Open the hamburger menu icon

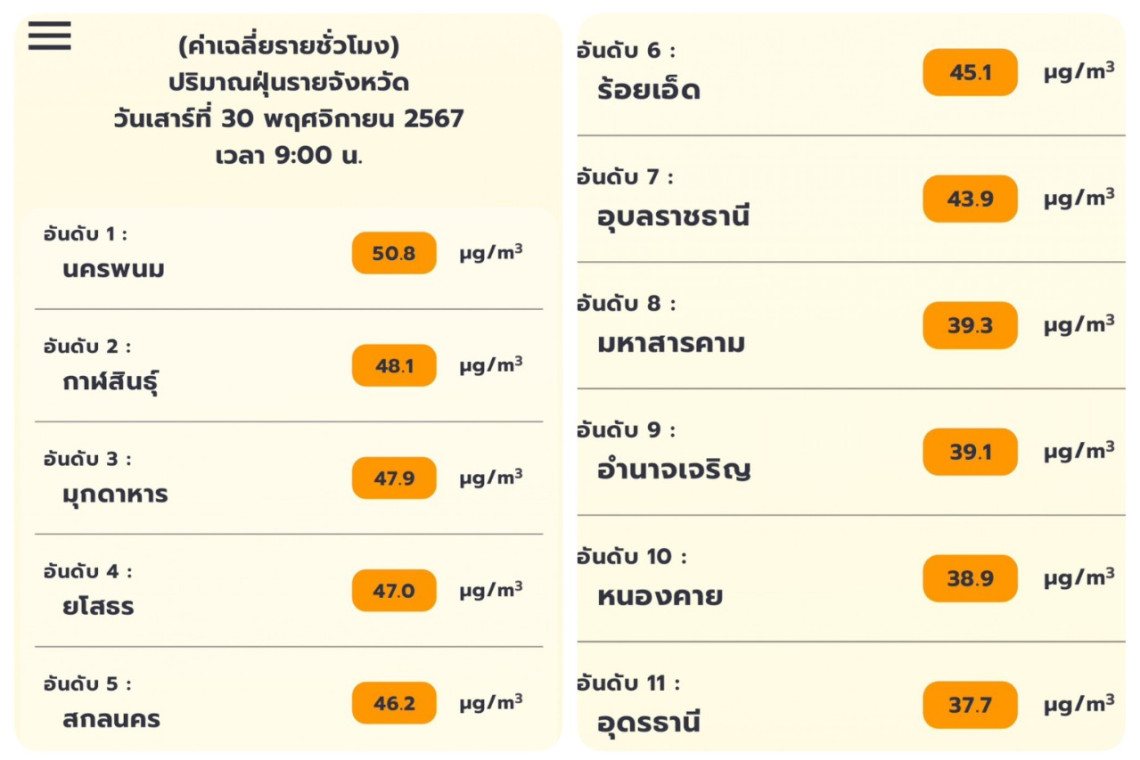tap(49, 36)
